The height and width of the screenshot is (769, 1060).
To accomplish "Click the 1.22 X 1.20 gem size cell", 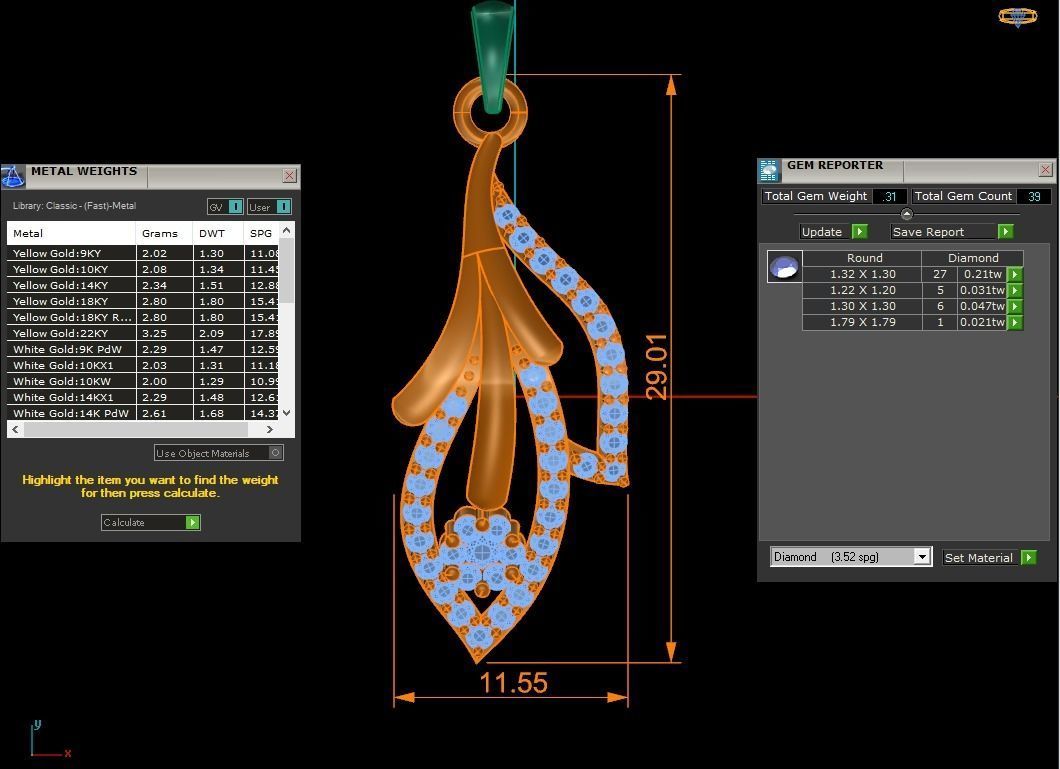I will 863,291.
